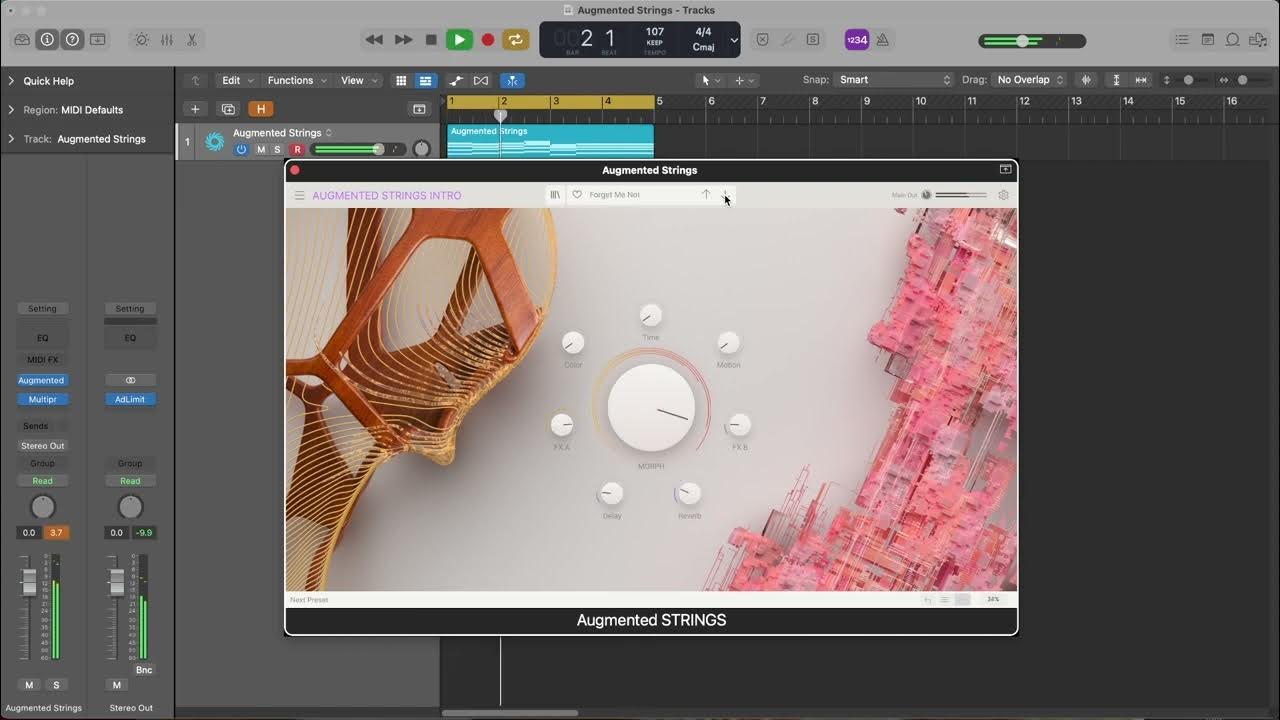Start playback with the green Play button
Viewport: 1280px width, 720px height.
[459, 40]
